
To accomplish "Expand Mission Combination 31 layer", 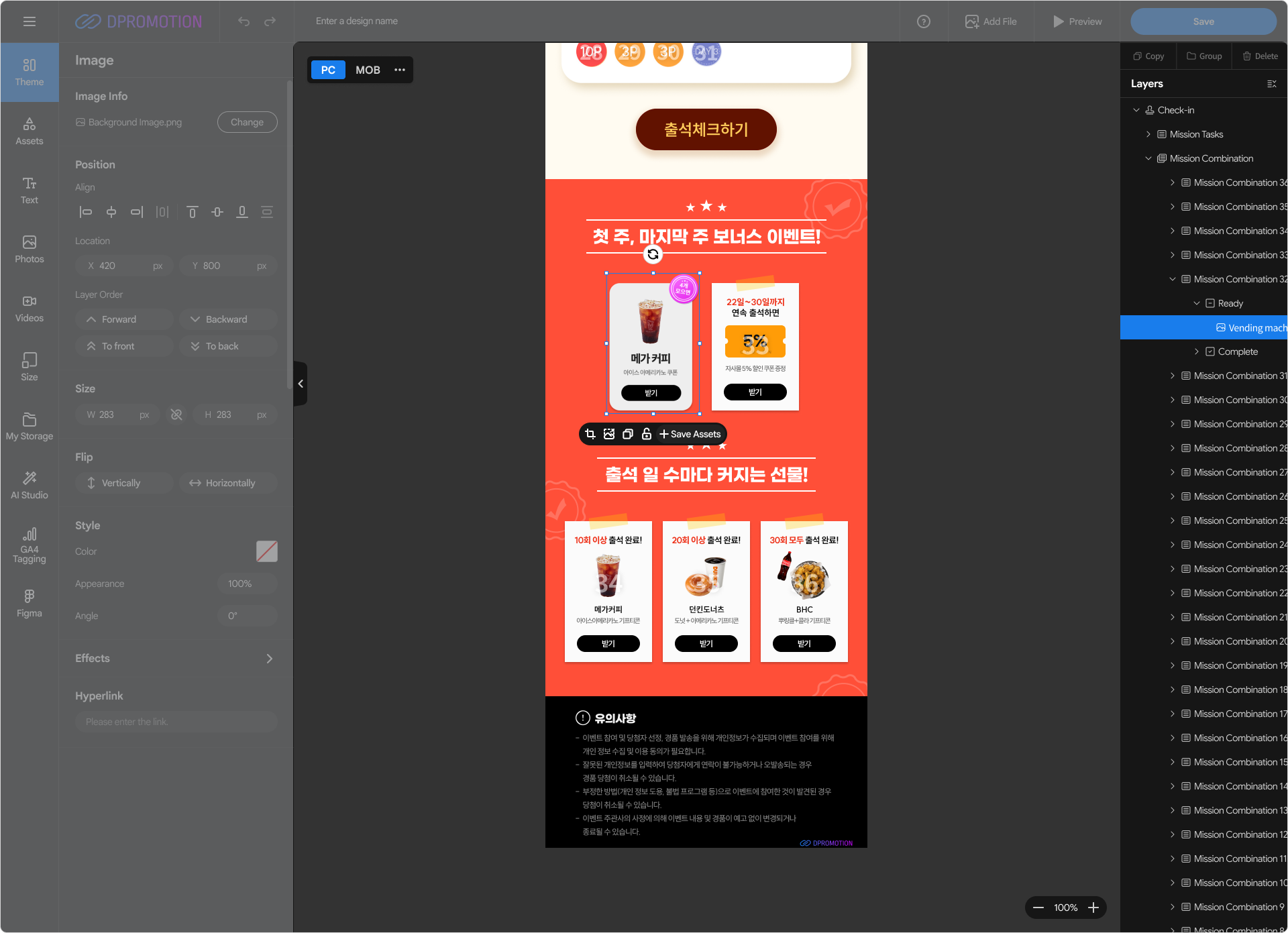I will coord(1173,376).
